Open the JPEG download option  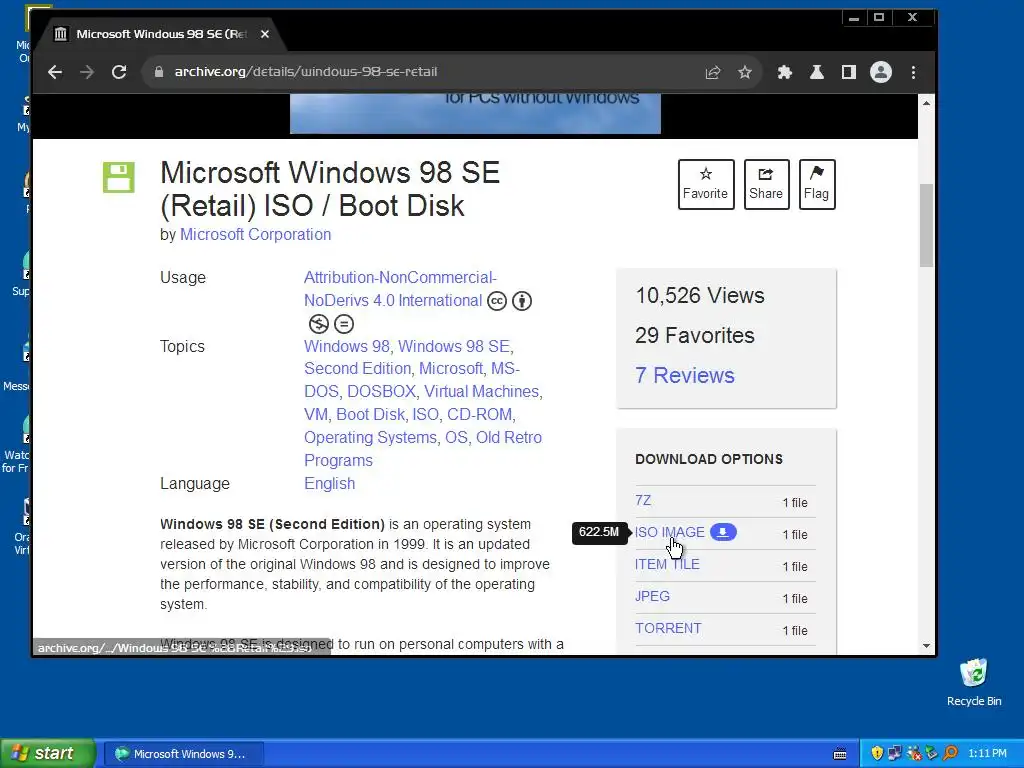(652, 597)
